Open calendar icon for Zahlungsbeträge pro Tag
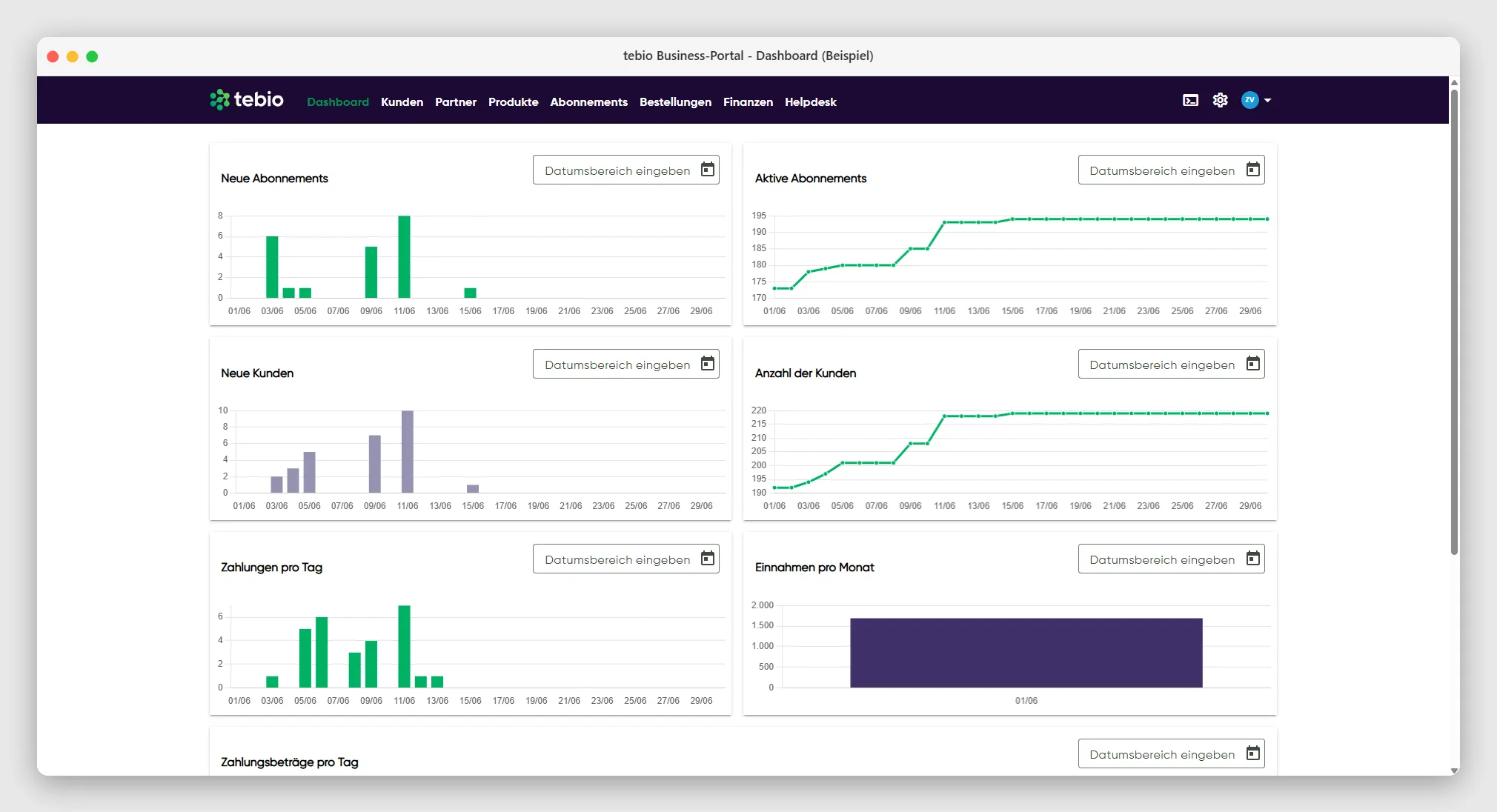The height and width of the screenshot is (812, 1497). [x=1252, y=753]
